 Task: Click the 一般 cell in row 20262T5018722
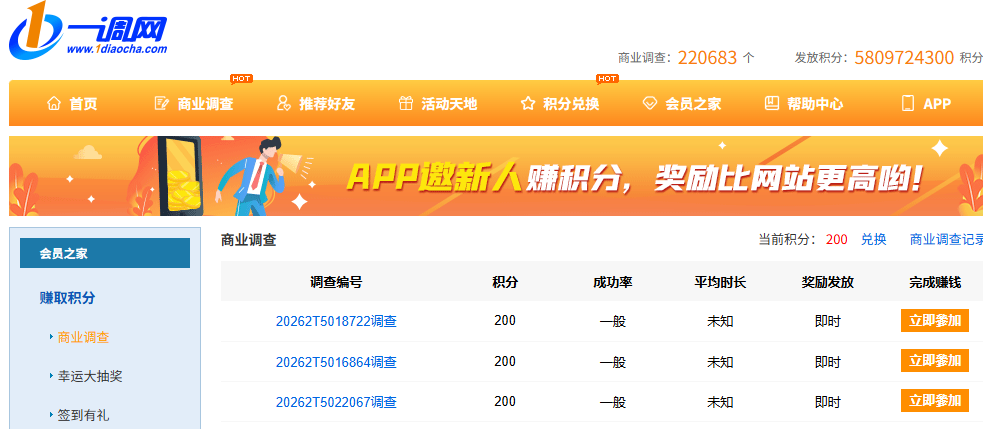612,322
